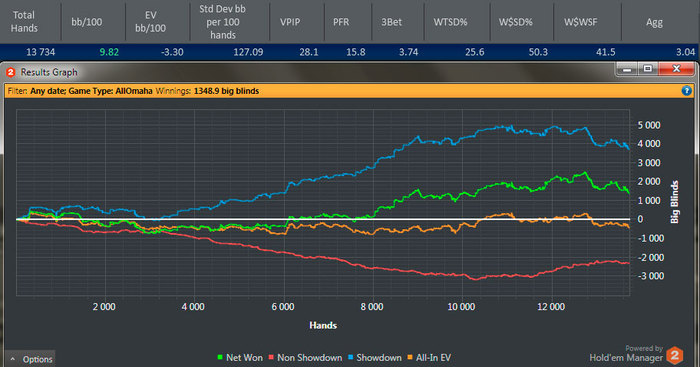Click the green Net Won color swatch
Viewport: 700px width, 367px height.
click(x=220, y=358)
